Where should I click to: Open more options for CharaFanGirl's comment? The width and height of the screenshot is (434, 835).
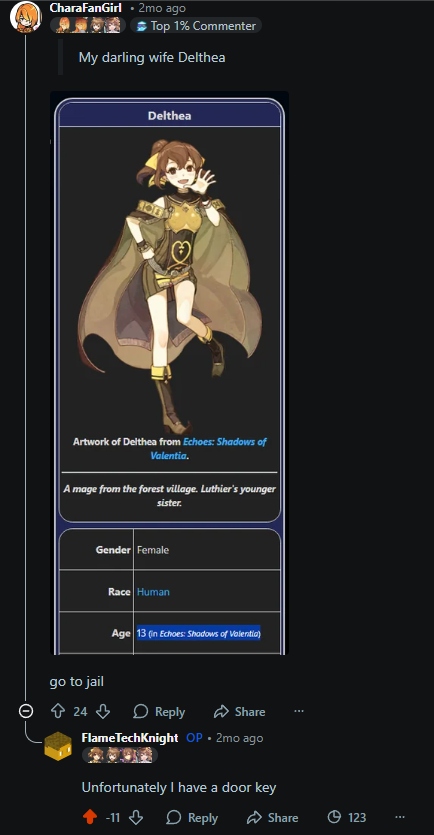299,711
